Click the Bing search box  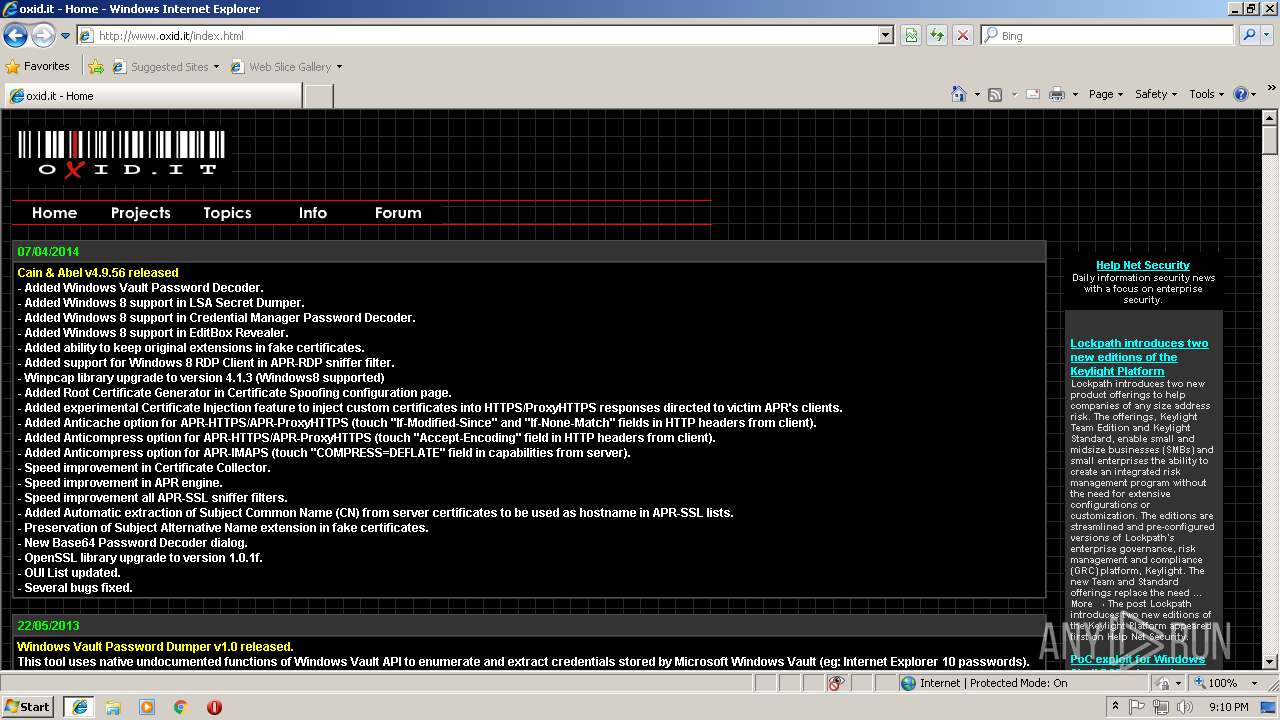click(x=1108, y=36)
